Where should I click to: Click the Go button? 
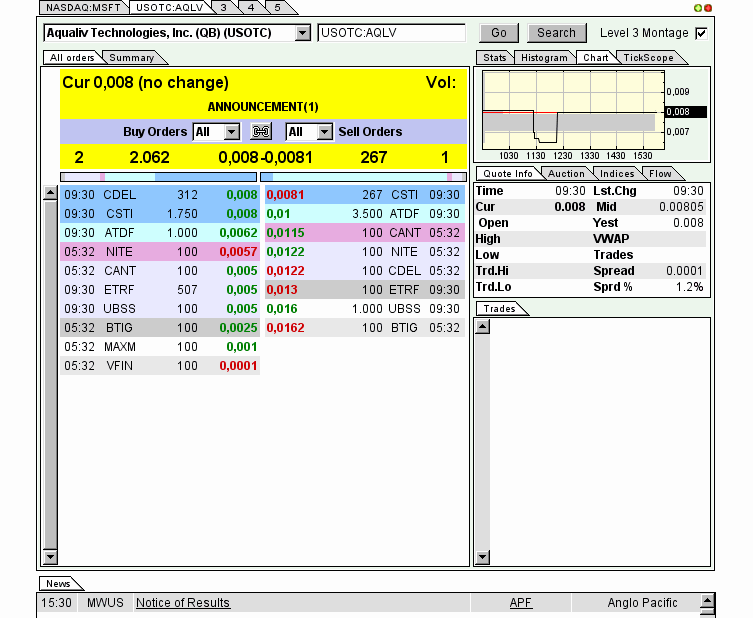tap(498, 33)
